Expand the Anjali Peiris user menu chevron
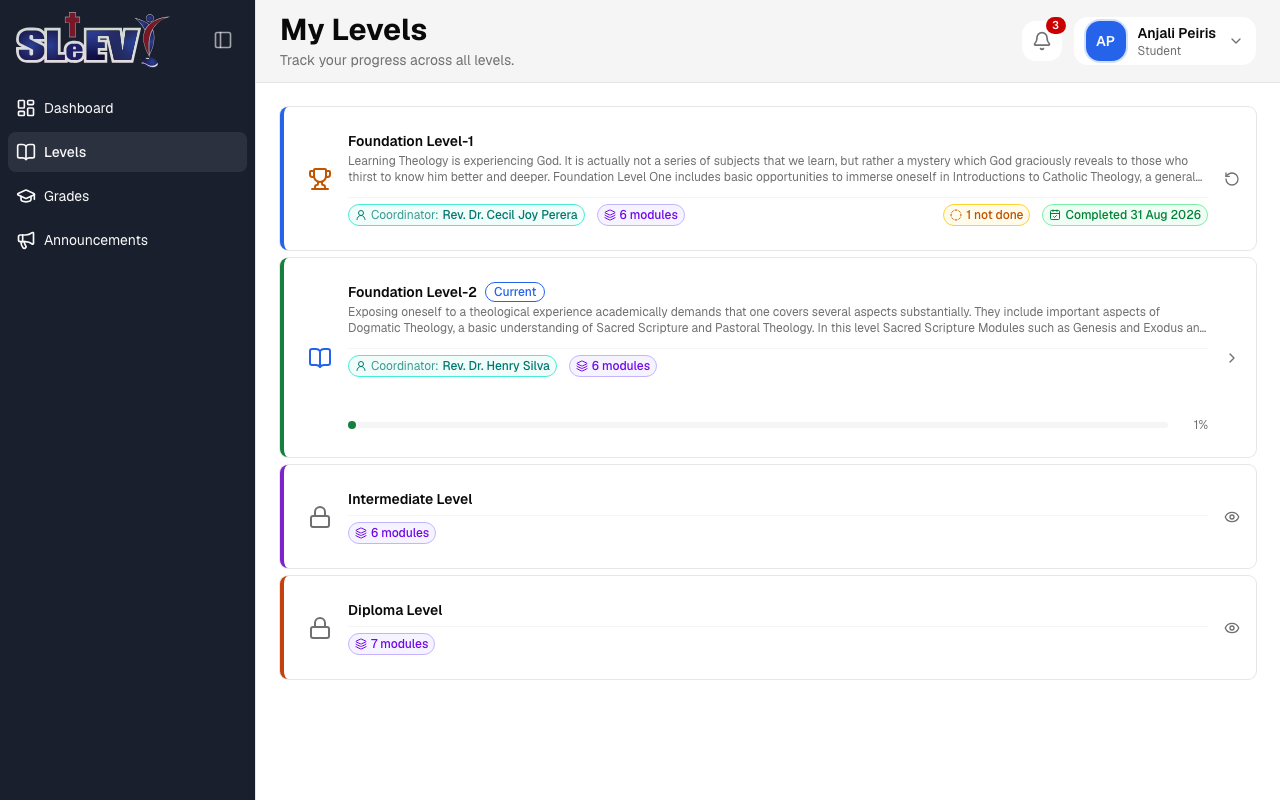The width and height of the screenshot is (1280, 800). point(1236,41)
